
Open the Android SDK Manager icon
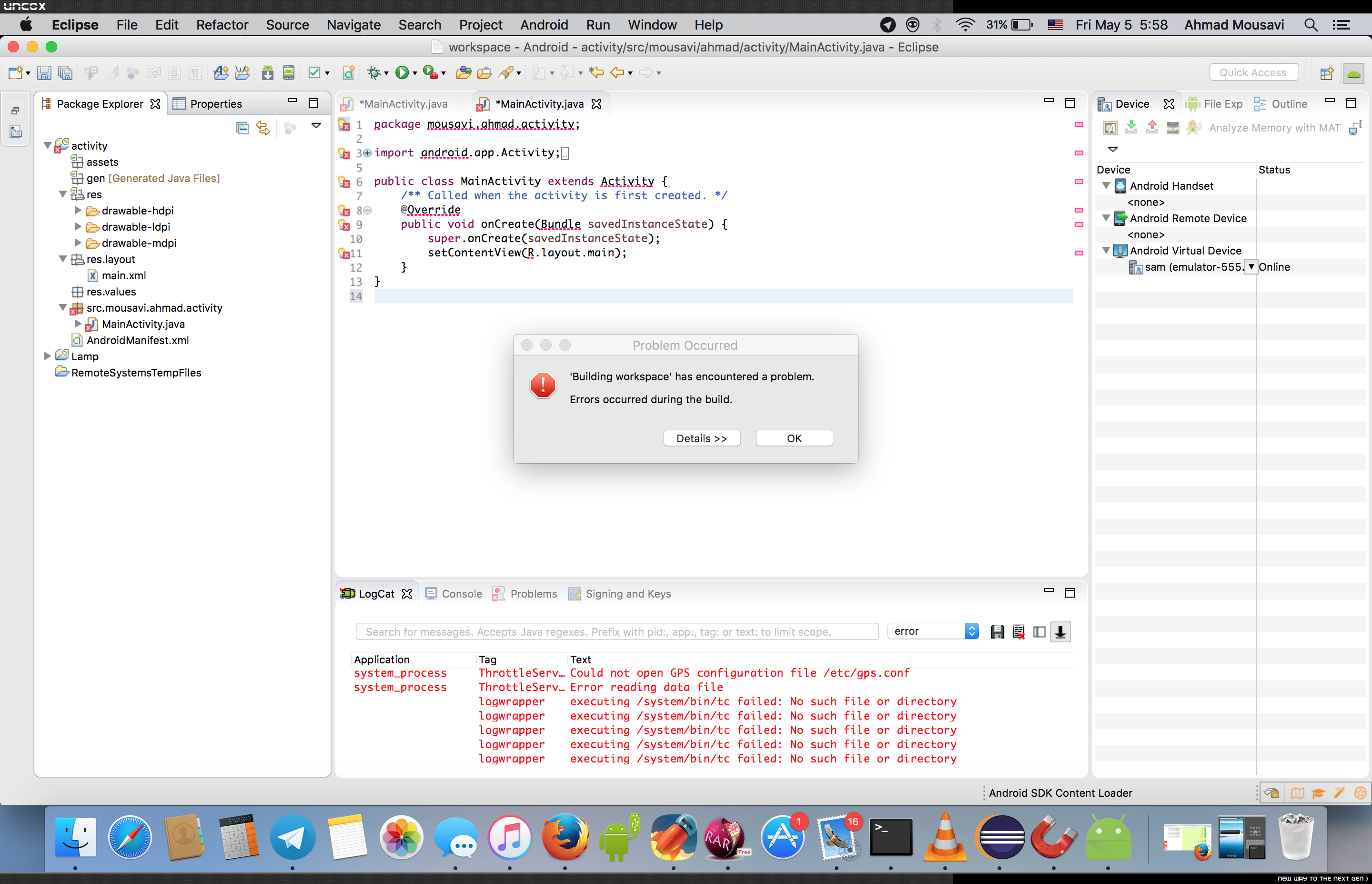click(267, 73)
